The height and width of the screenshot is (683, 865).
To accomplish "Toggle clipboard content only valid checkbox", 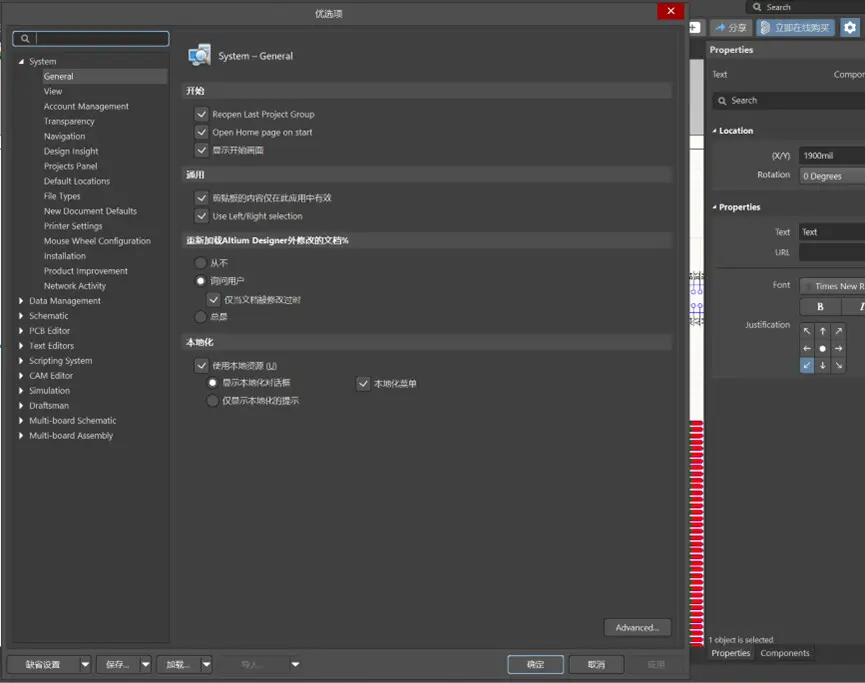I will (201, 198).
